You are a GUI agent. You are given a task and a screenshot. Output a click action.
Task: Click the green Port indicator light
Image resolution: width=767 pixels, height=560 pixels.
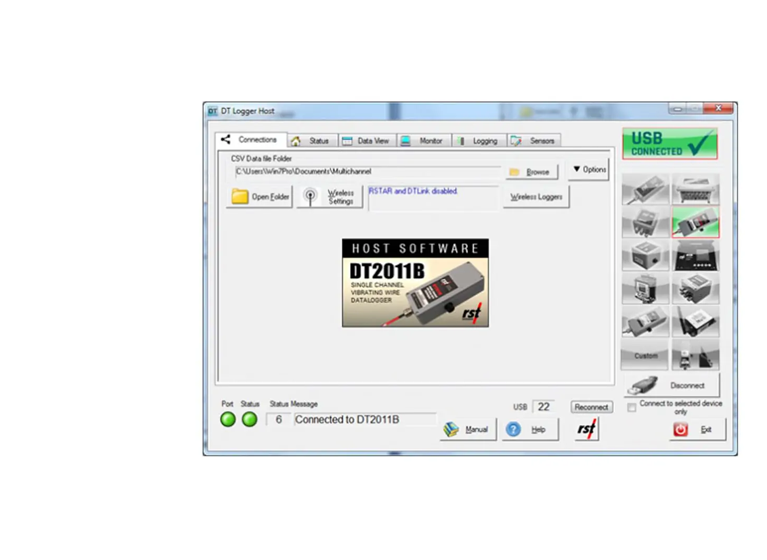point(228,419)
